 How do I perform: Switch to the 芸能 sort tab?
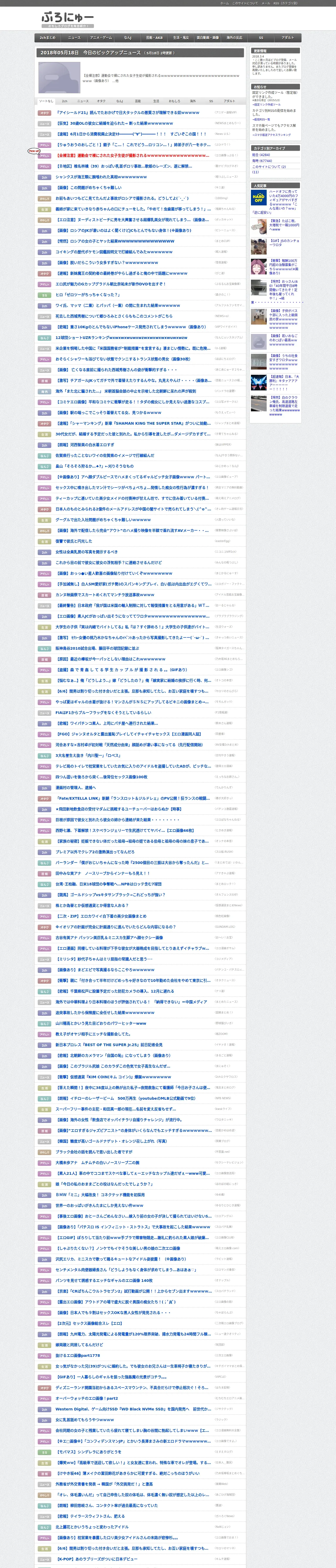click(x=138, y=101)
